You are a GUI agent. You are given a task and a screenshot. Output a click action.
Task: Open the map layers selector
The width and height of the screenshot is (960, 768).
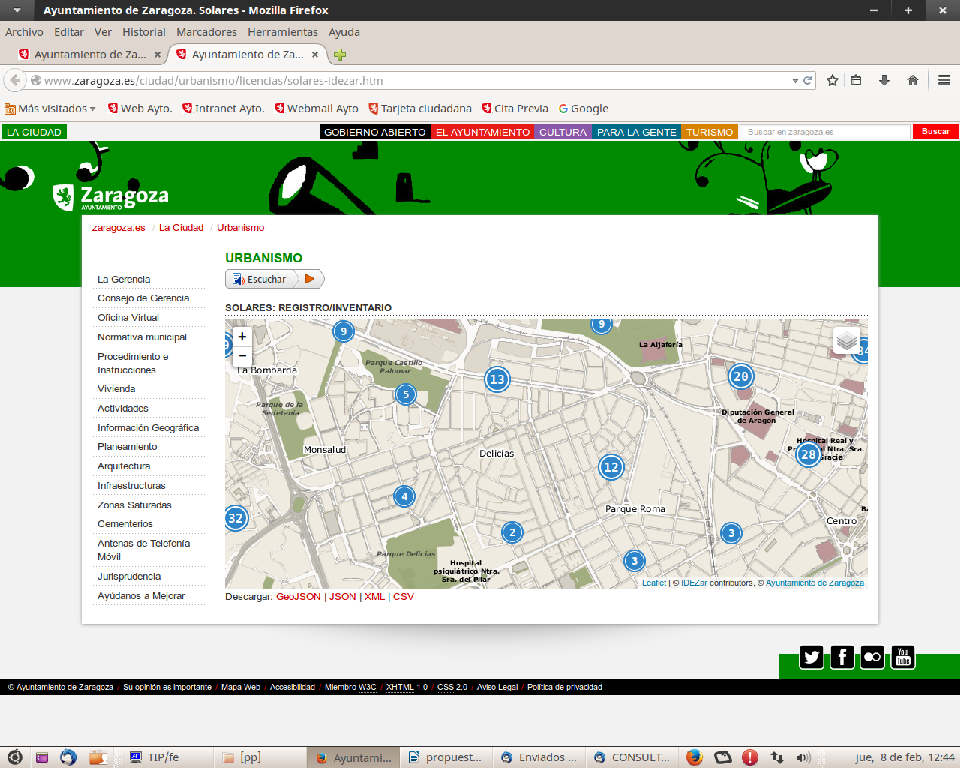click(846, 341)
